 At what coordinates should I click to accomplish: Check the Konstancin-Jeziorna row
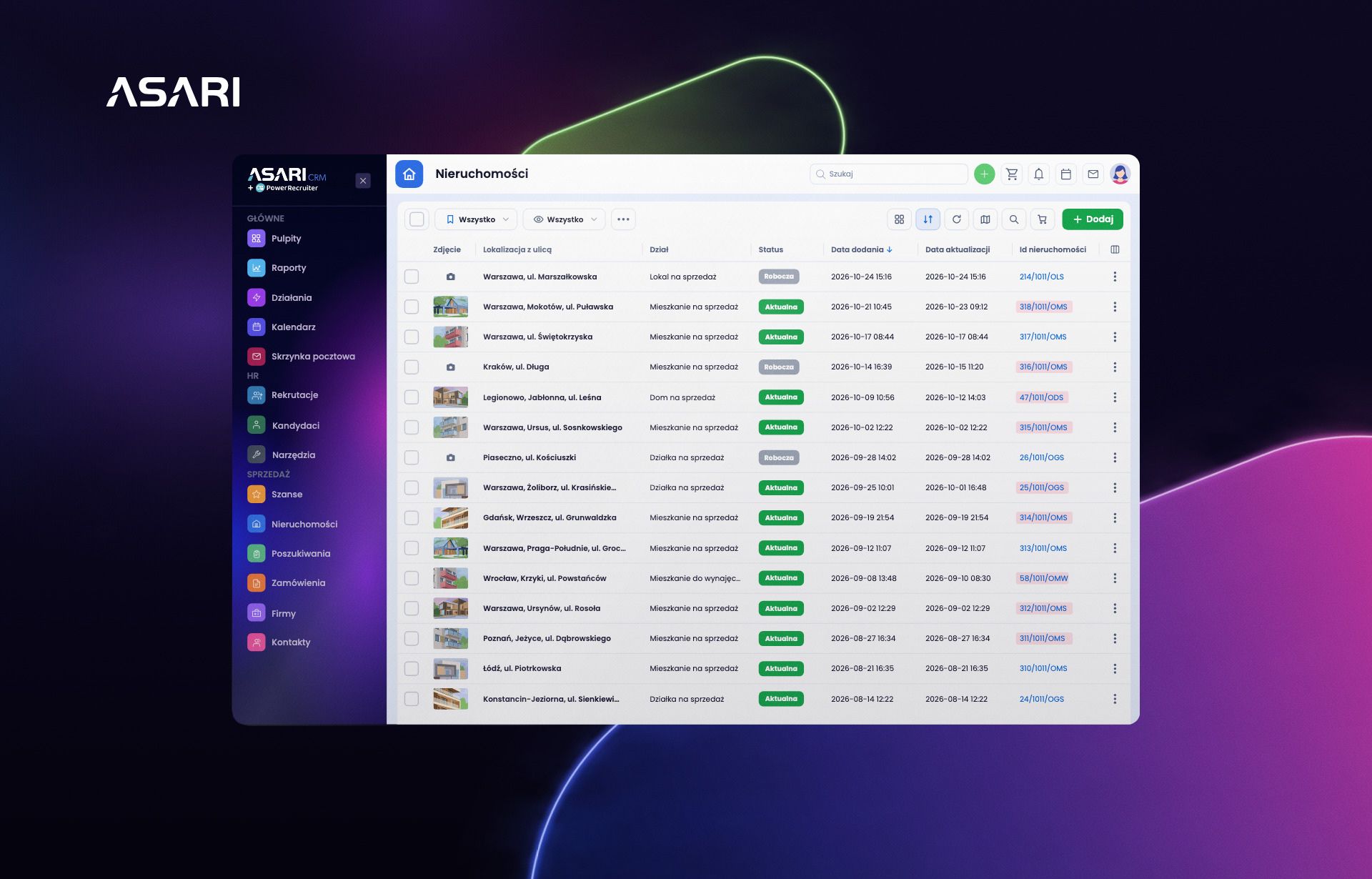coord(412,699)
